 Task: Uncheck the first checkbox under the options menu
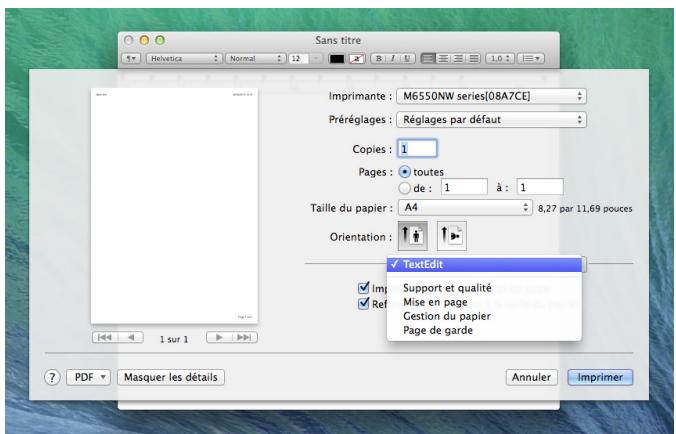click(x=364, y=288)
